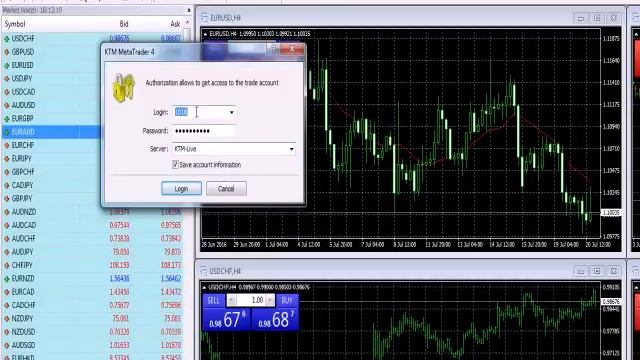Click the USDCHF,H4 chart window icon
640x360 pixels.
click(x=204, y=271)
